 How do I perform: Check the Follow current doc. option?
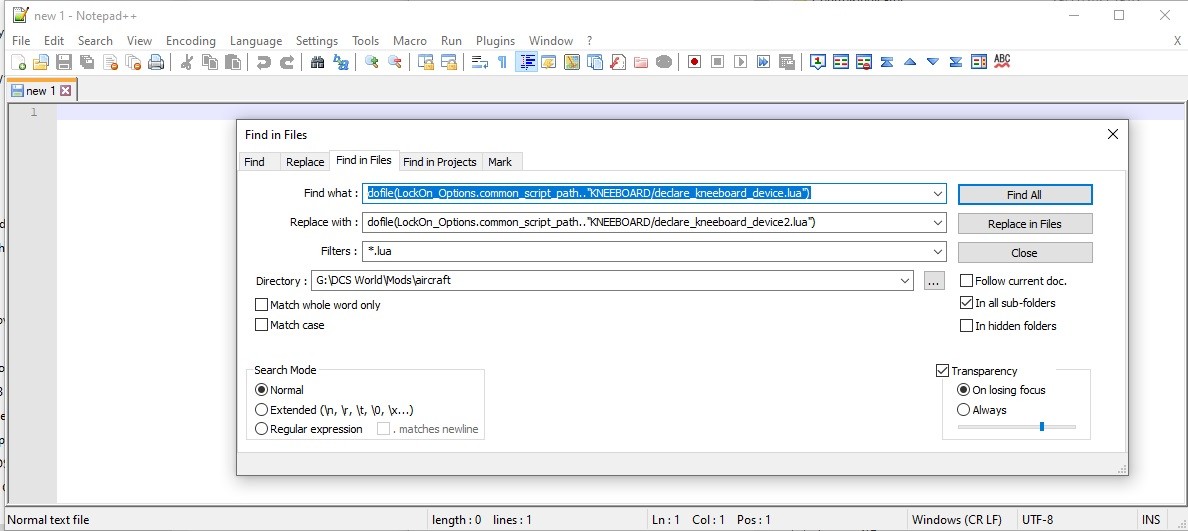966,280
